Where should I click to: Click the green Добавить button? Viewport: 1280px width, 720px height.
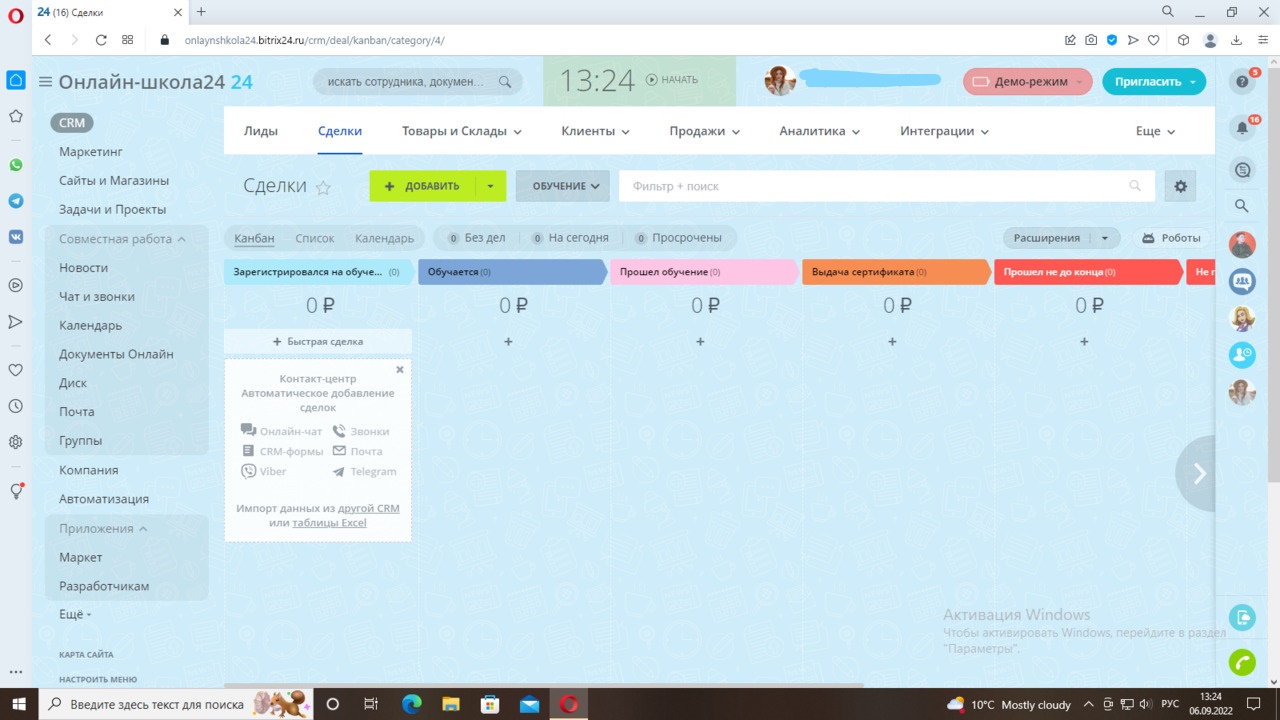point(422,186)
